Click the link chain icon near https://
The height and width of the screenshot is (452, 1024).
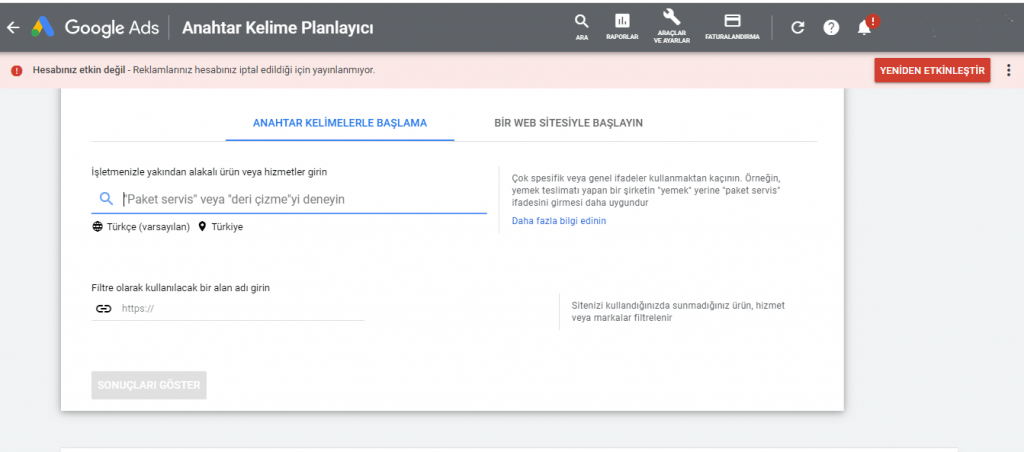(x=104, y=308)
